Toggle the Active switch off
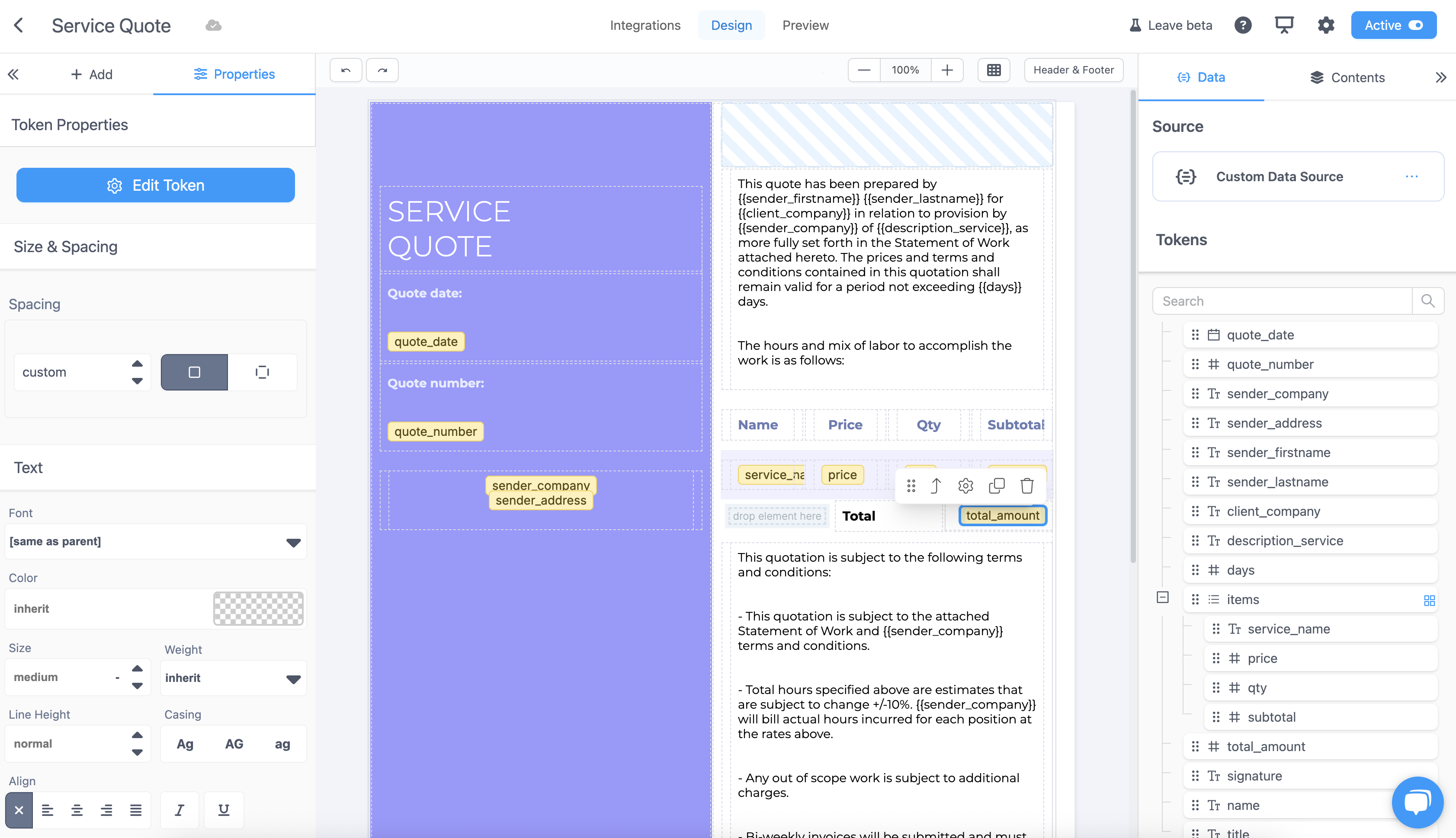The height and width of the screenshot is (838, 1456). click(x=1416, y=26)
